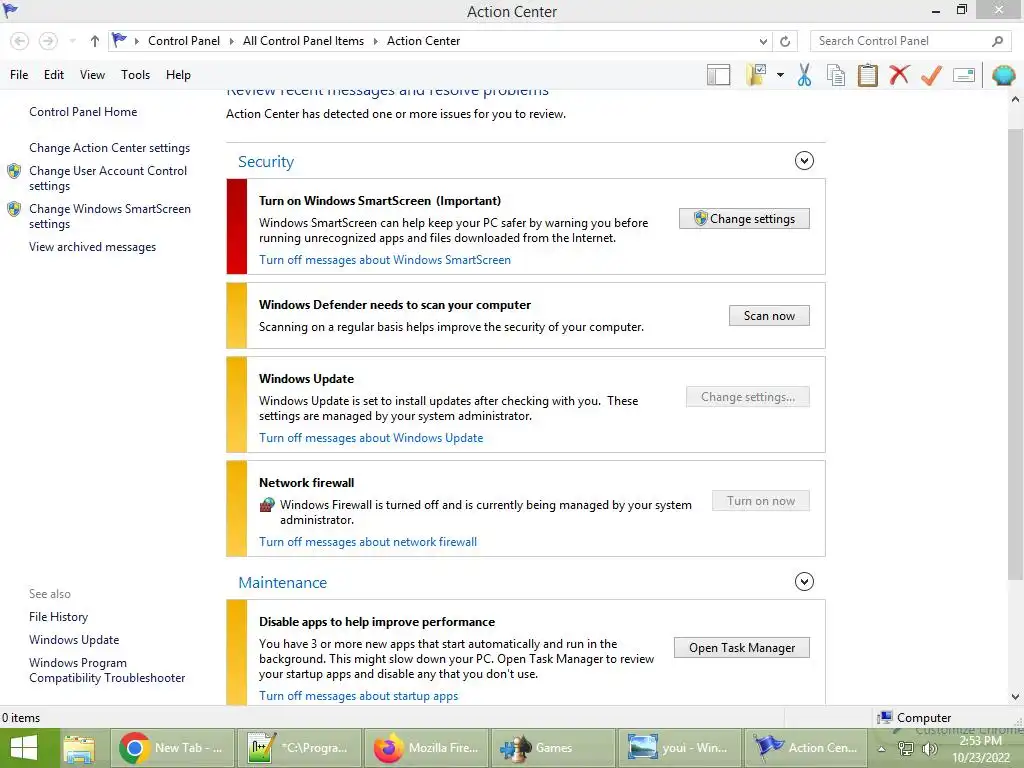Click the search magnifier icon

pos(997,41)
